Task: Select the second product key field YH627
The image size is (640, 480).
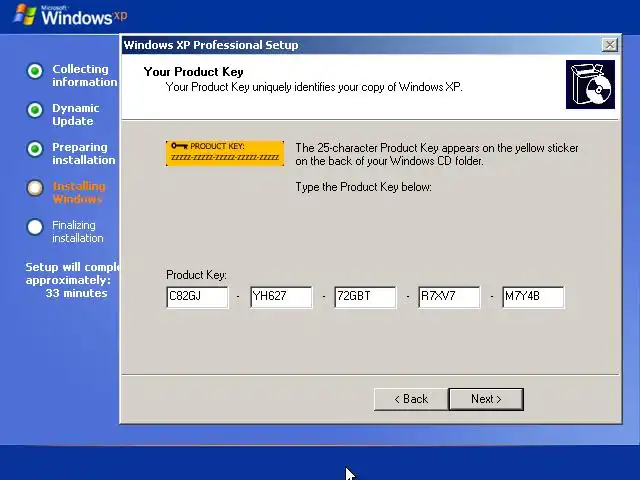Action: [x=281, y=297]
